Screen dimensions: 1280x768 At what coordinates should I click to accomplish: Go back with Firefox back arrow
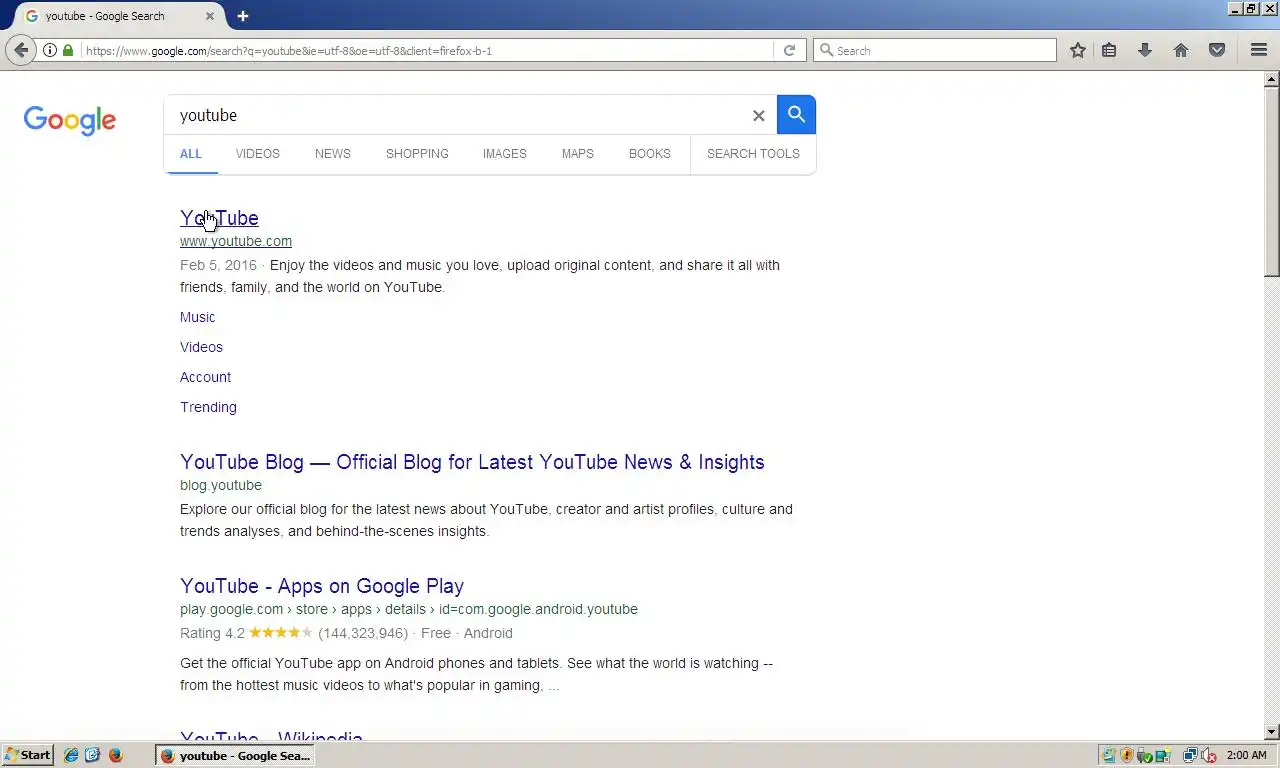(21, 50)
